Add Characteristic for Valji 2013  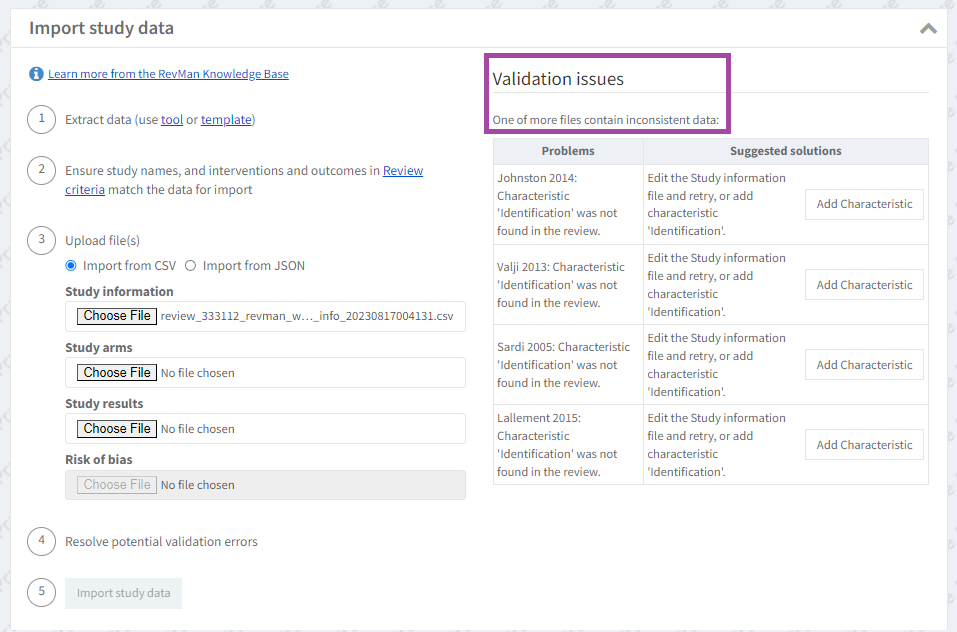(x=864, y=285)
